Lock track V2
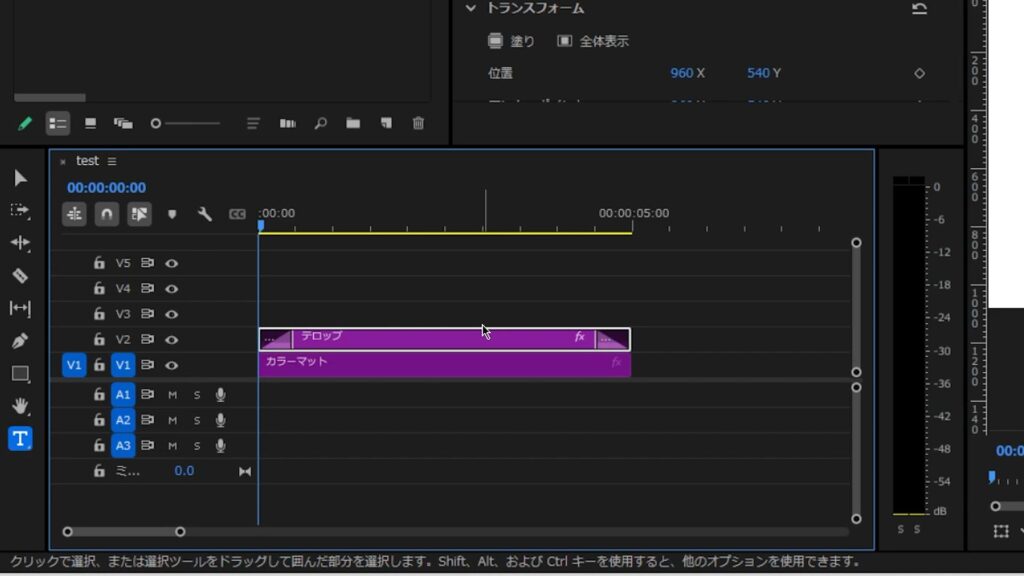 pos(99,339)
